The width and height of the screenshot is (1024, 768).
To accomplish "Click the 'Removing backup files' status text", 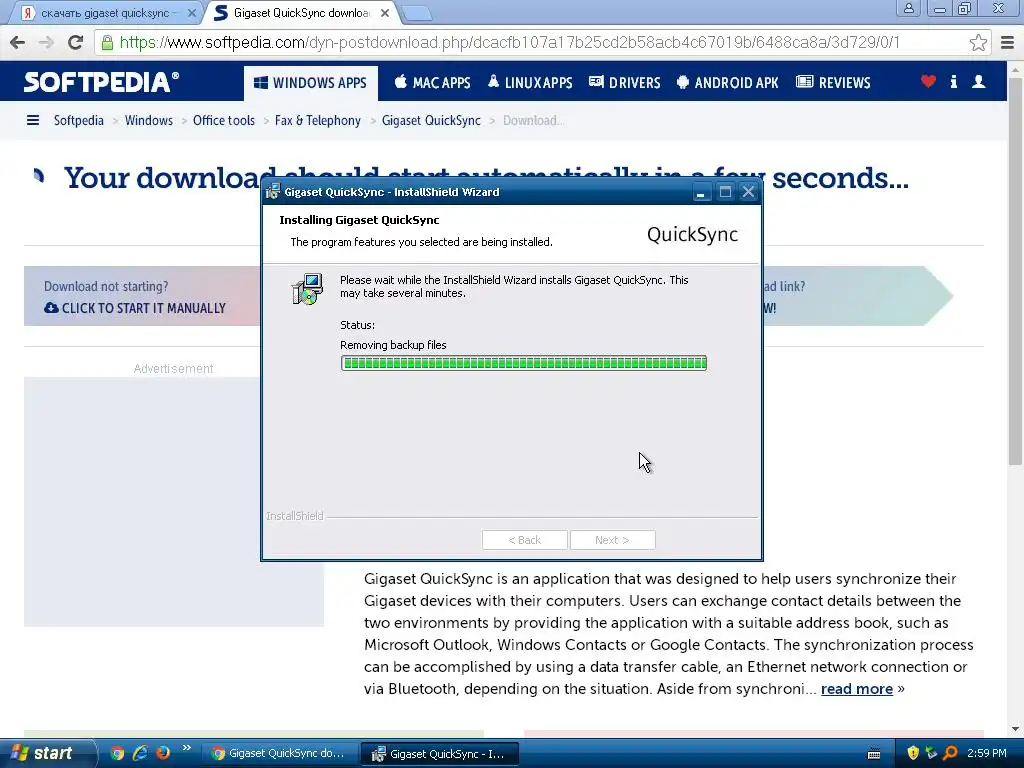I will click(x=393, y=345).
